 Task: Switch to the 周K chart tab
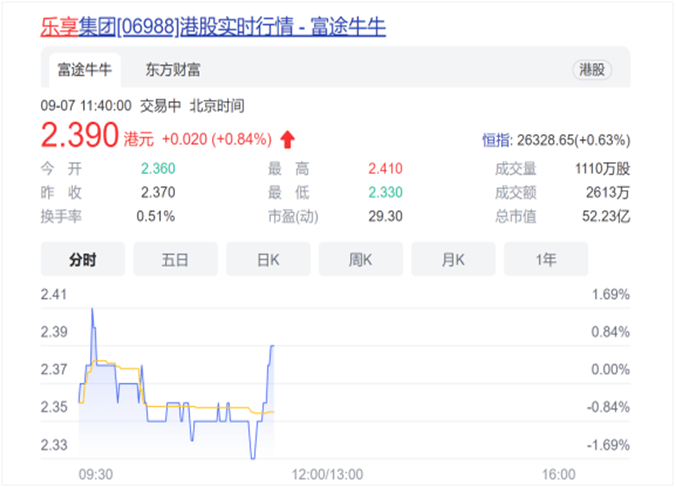coord(361,259)
